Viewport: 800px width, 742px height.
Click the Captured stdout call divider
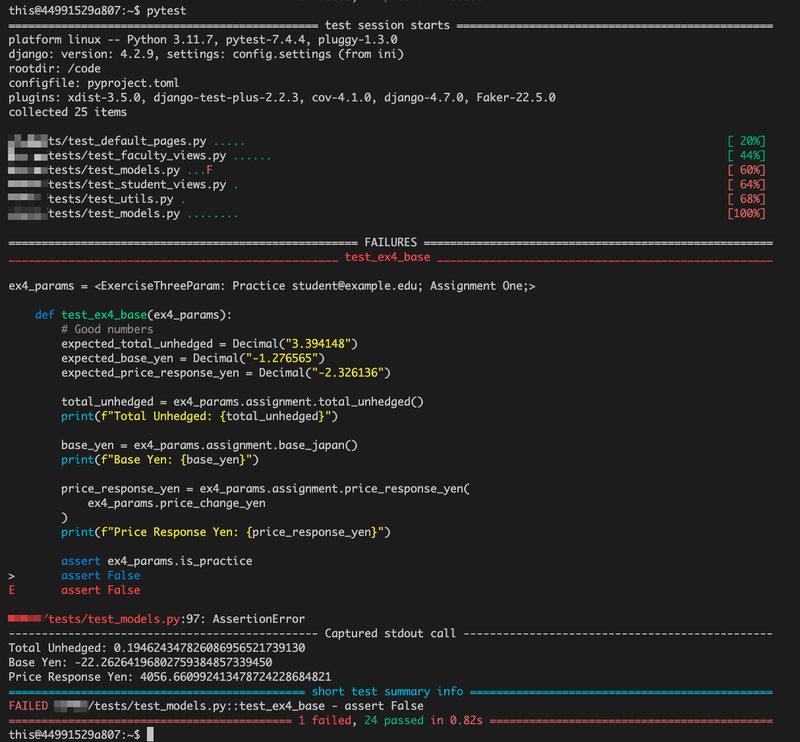point(400,633)
